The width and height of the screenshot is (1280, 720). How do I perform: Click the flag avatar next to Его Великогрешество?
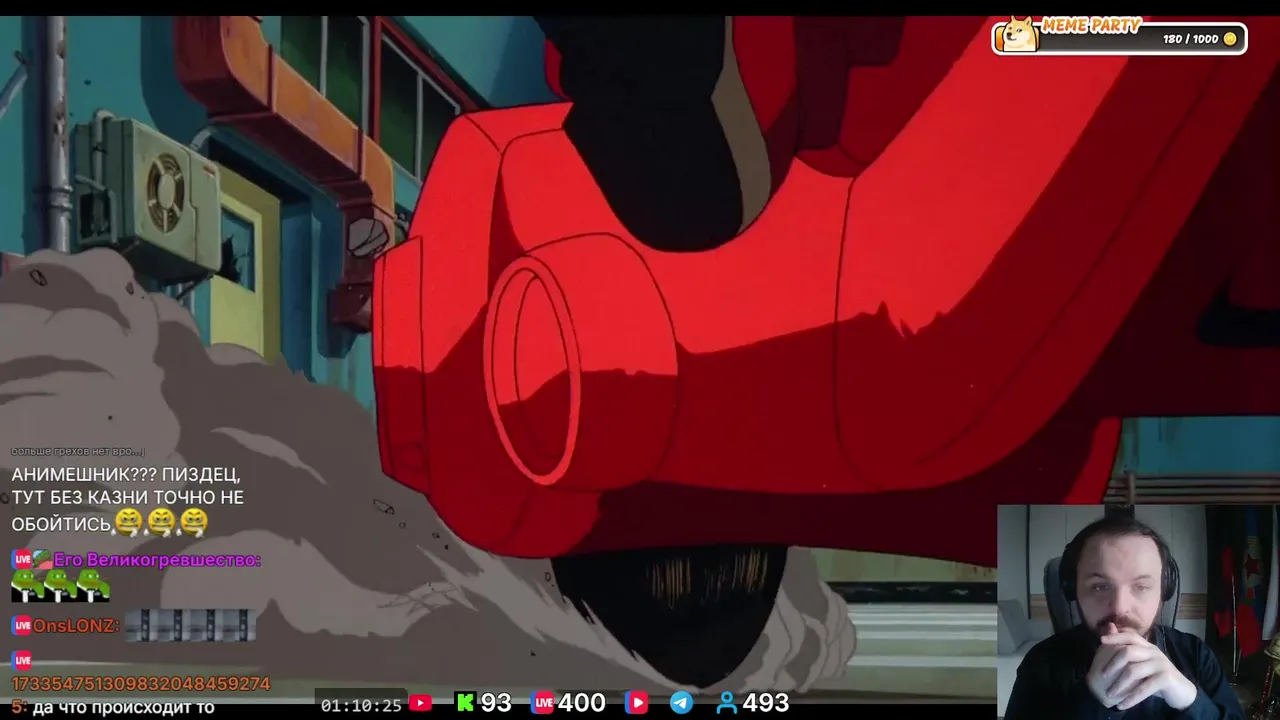(42, 559)
